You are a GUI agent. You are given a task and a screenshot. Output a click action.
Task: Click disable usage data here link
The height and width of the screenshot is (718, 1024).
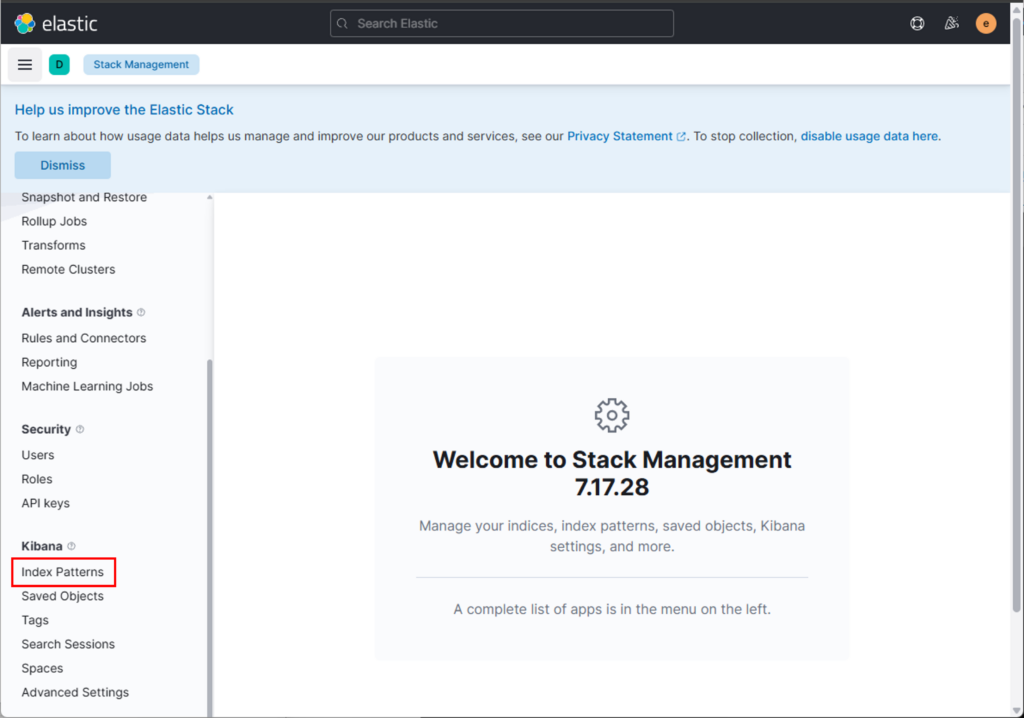point(869,136)
